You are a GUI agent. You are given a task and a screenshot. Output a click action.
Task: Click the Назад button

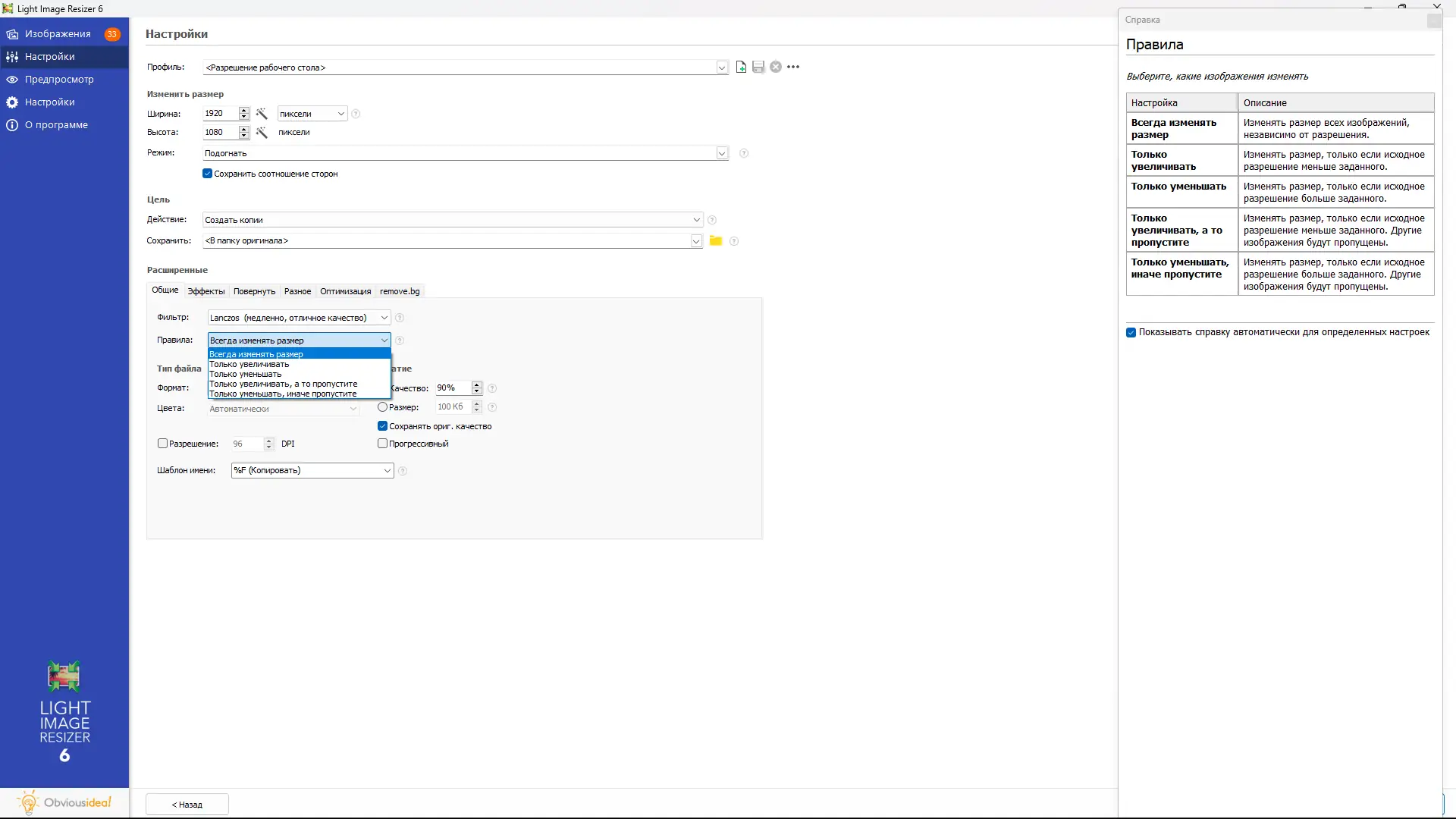click(187, 805)
